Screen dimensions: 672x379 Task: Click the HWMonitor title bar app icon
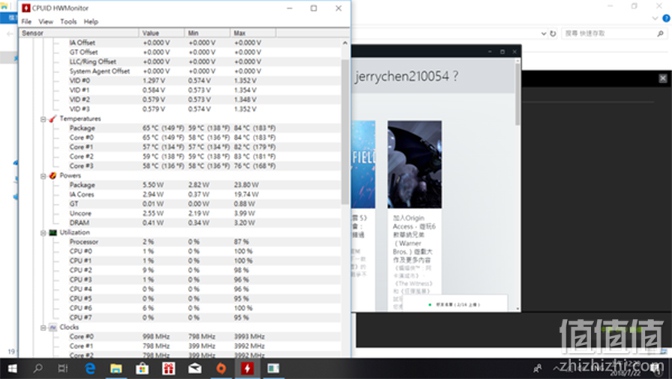click(26, 8)
